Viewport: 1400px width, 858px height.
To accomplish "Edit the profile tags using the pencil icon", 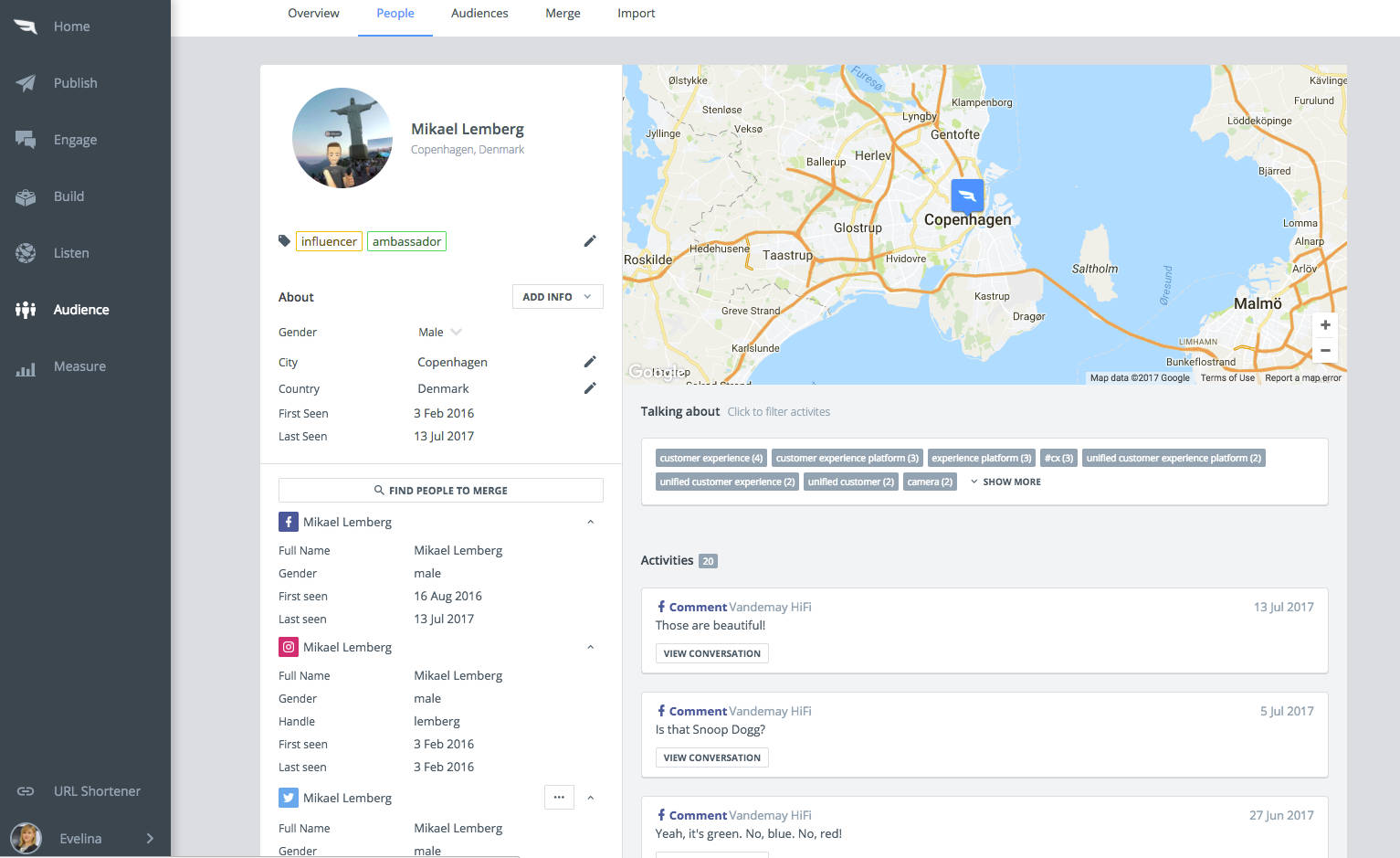I will [x=590, y=240].
